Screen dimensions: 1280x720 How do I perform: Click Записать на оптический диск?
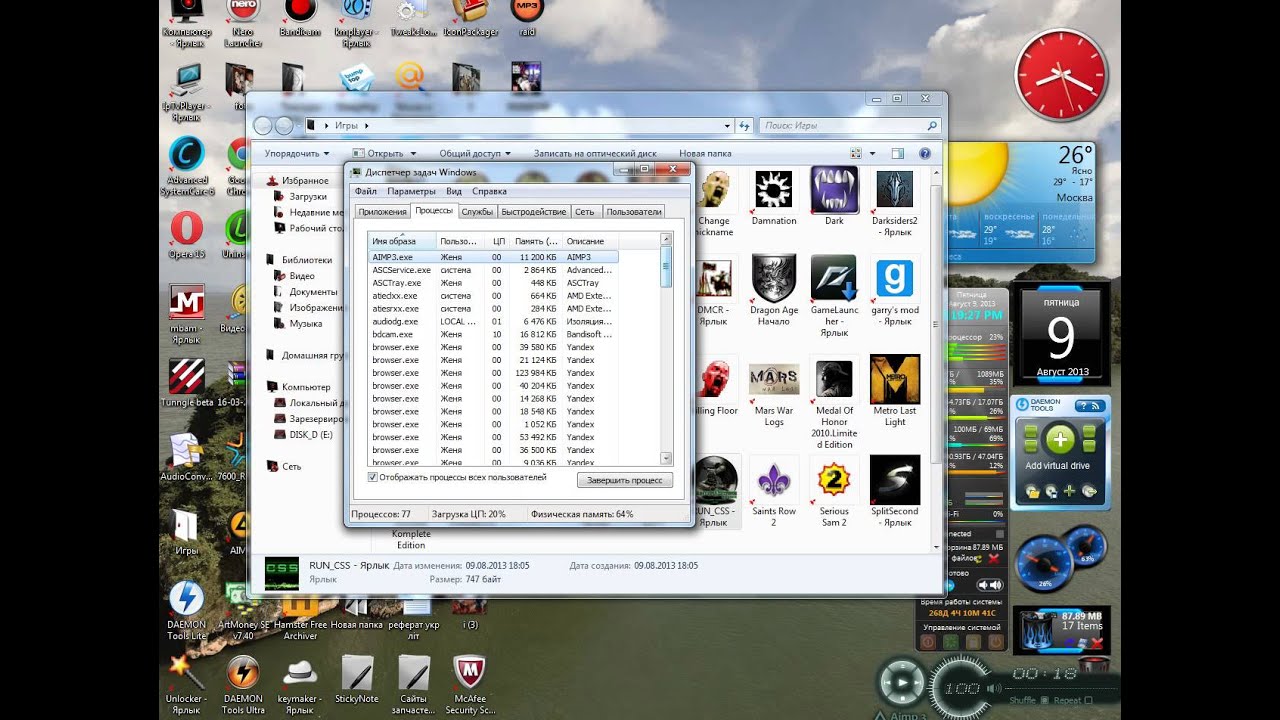[595, 154]
